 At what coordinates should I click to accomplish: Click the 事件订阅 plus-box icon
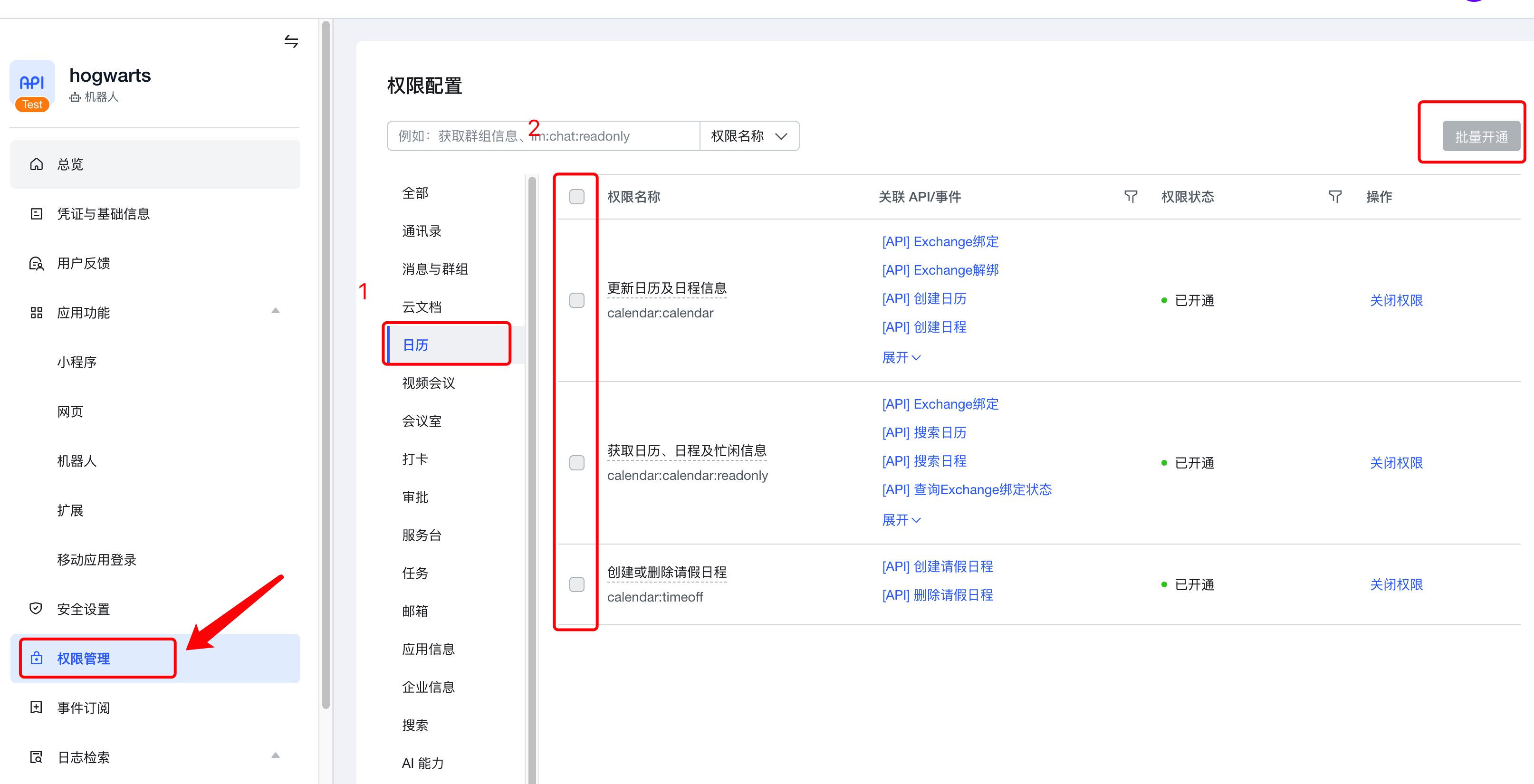point(36,707)
